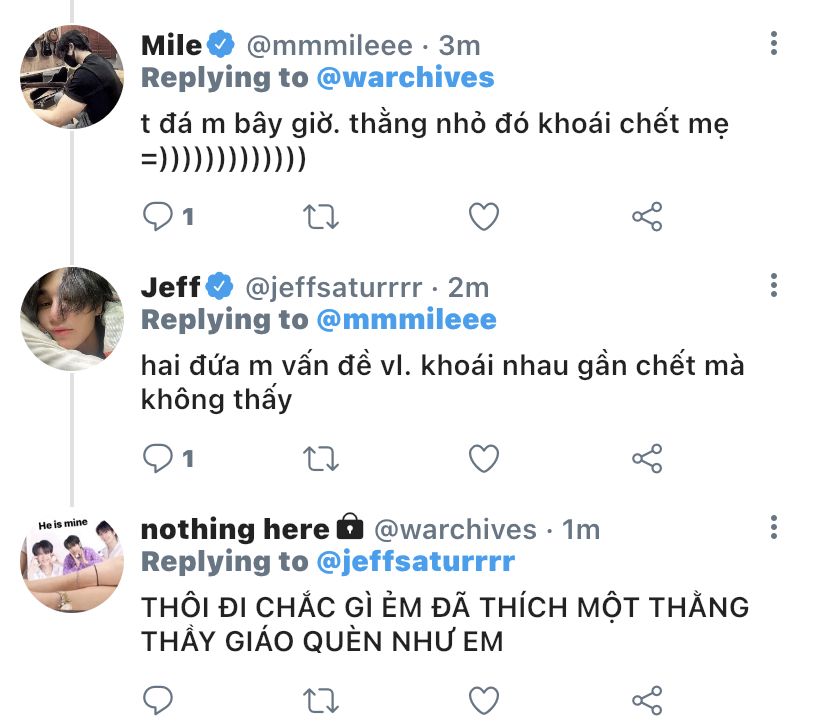The image size is (828, 728).
Task: Retweet the nothing here tweet
Action: coord(322,699)
